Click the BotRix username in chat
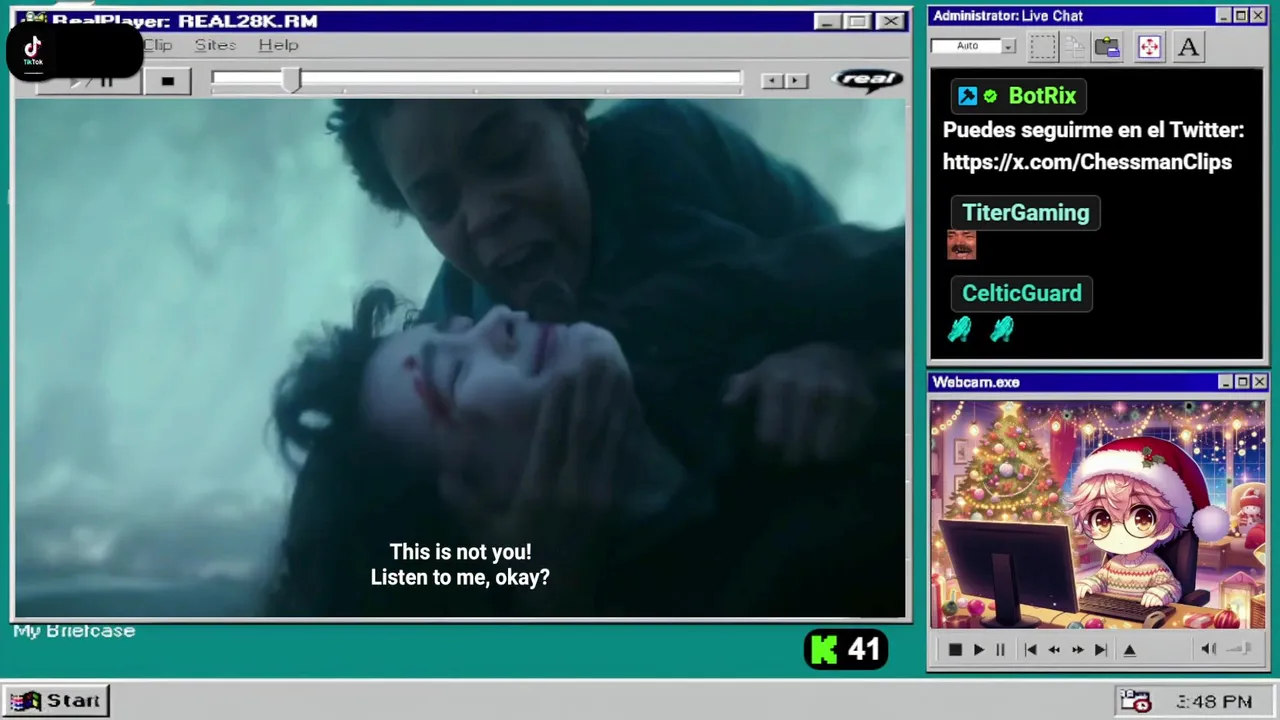The height and width of the screenshot is (720, 1280). coord(1042,96)
